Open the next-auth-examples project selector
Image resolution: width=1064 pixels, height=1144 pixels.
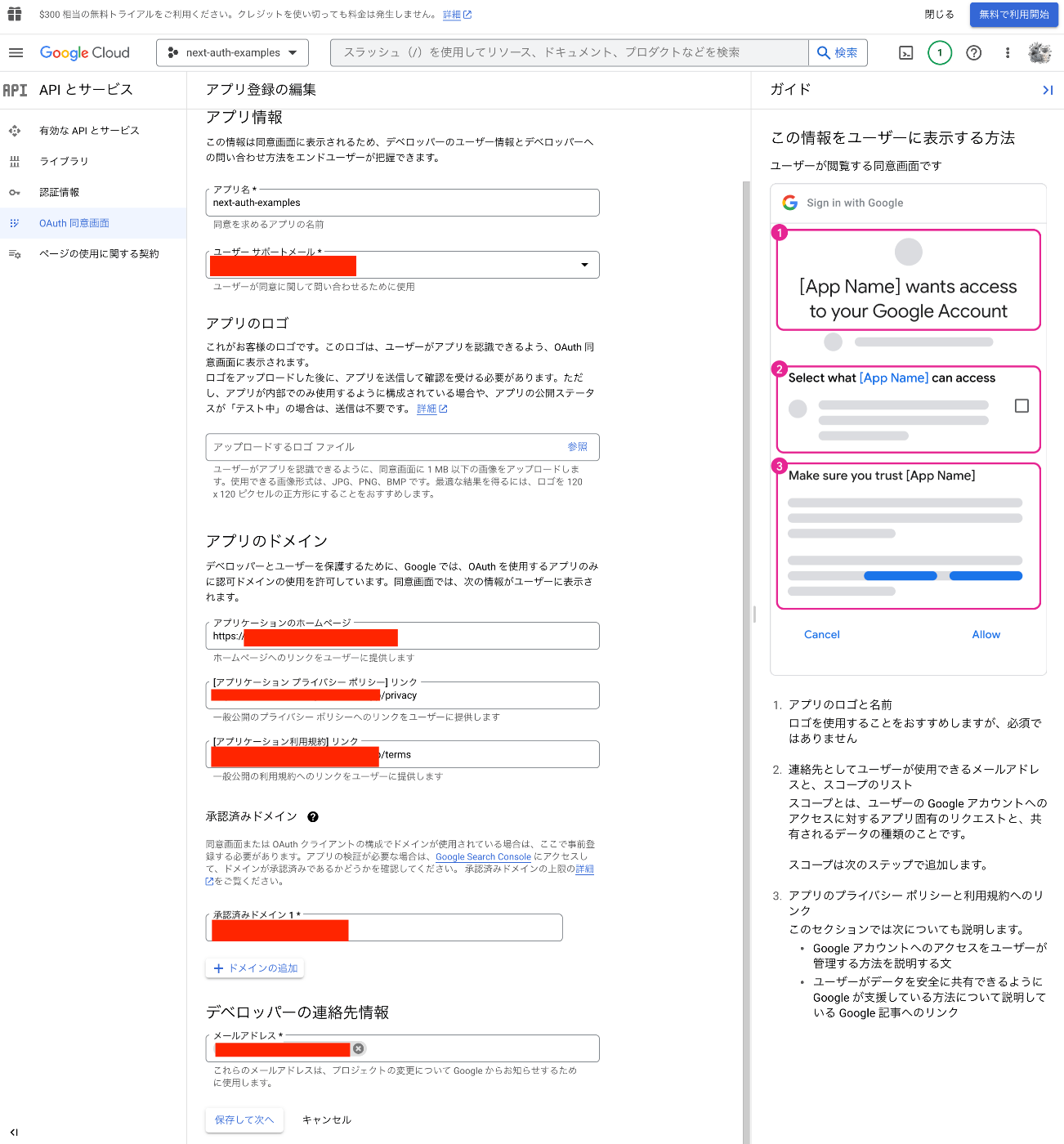(x=232, y=52)
